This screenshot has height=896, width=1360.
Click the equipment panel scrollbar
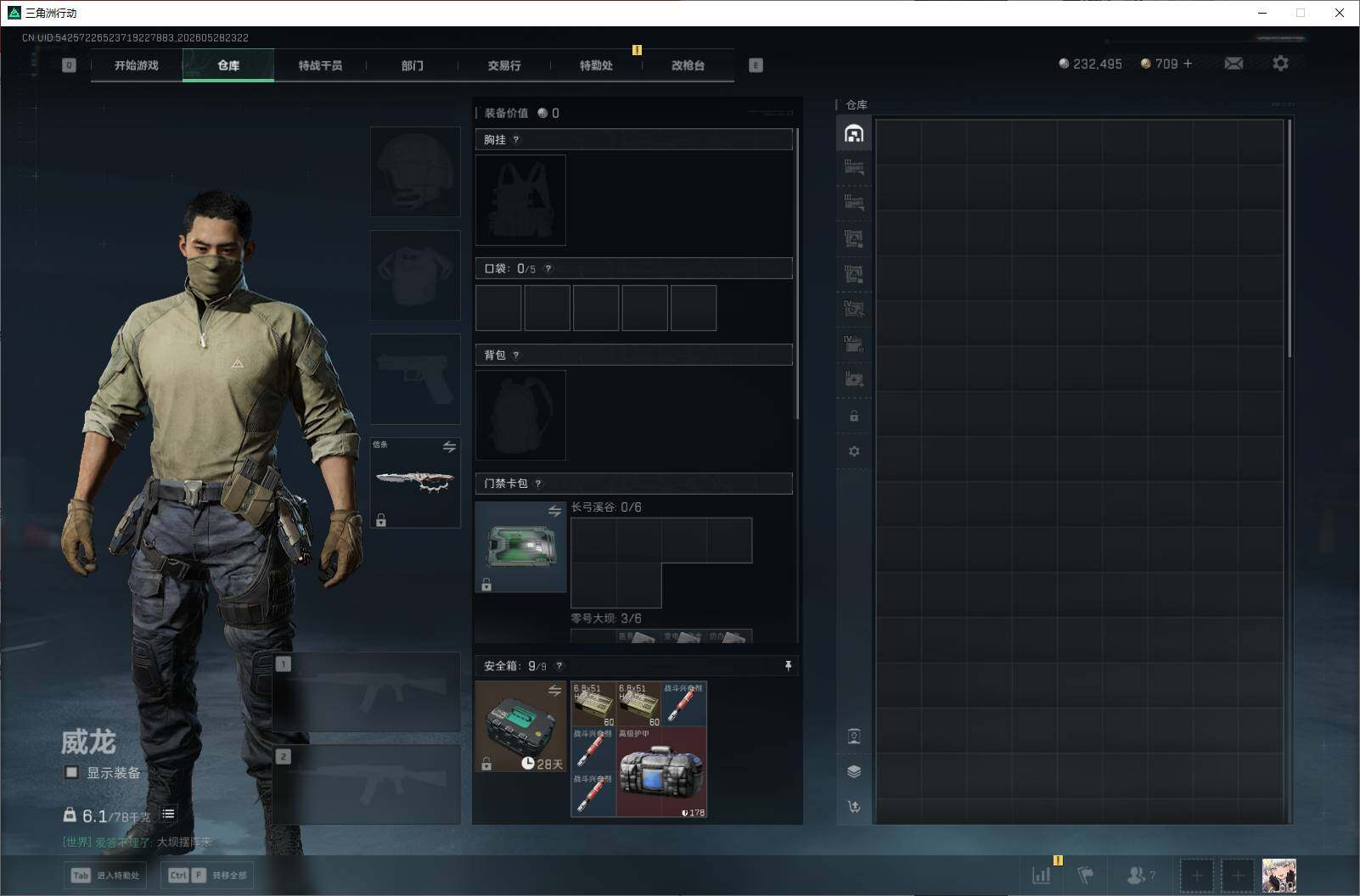coord(796,275)
